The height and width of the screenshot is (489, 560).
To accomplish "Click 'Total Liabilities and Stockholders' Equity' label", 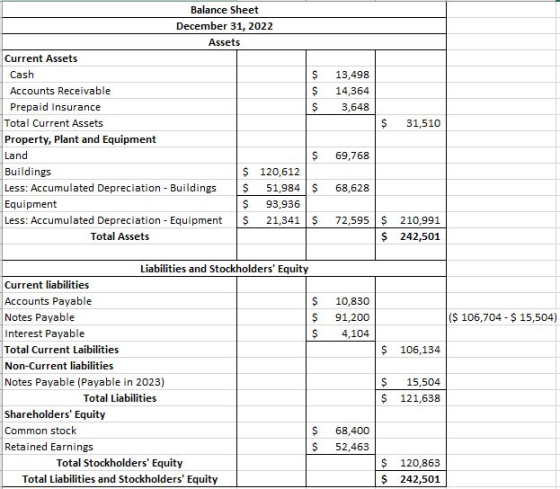I will (x=120, y=479).
